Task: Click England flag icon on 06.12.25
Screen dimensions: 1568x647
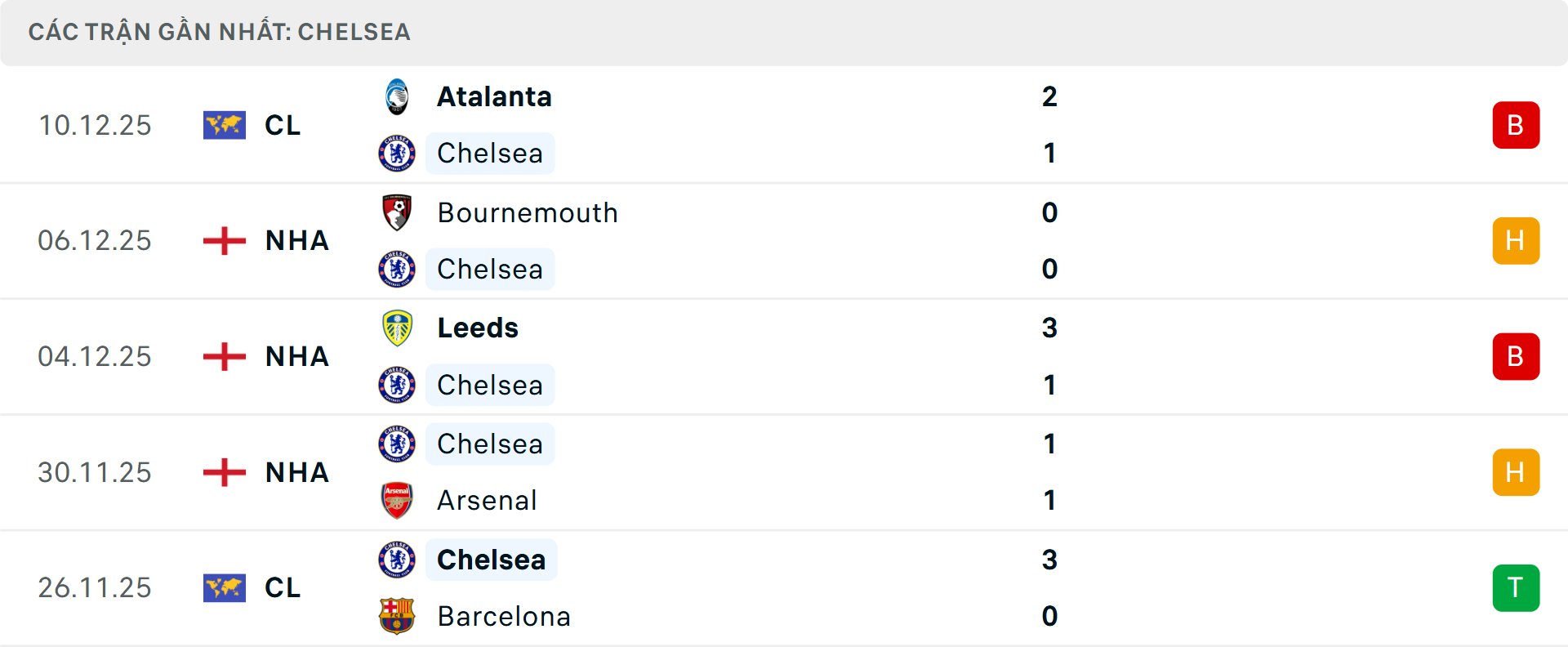Action: tap(225, 241)
